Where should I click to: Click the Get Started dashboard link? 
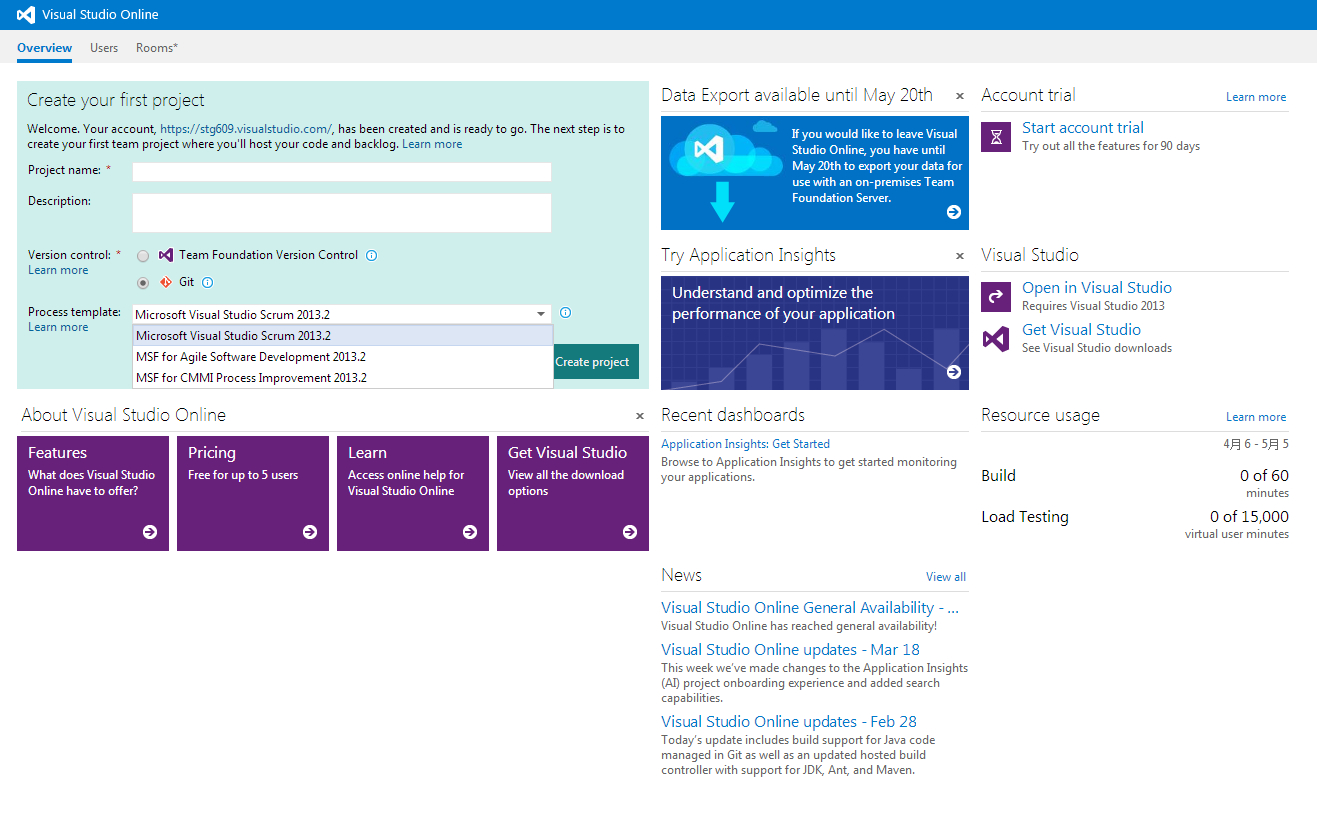click(x=801, y=444)
